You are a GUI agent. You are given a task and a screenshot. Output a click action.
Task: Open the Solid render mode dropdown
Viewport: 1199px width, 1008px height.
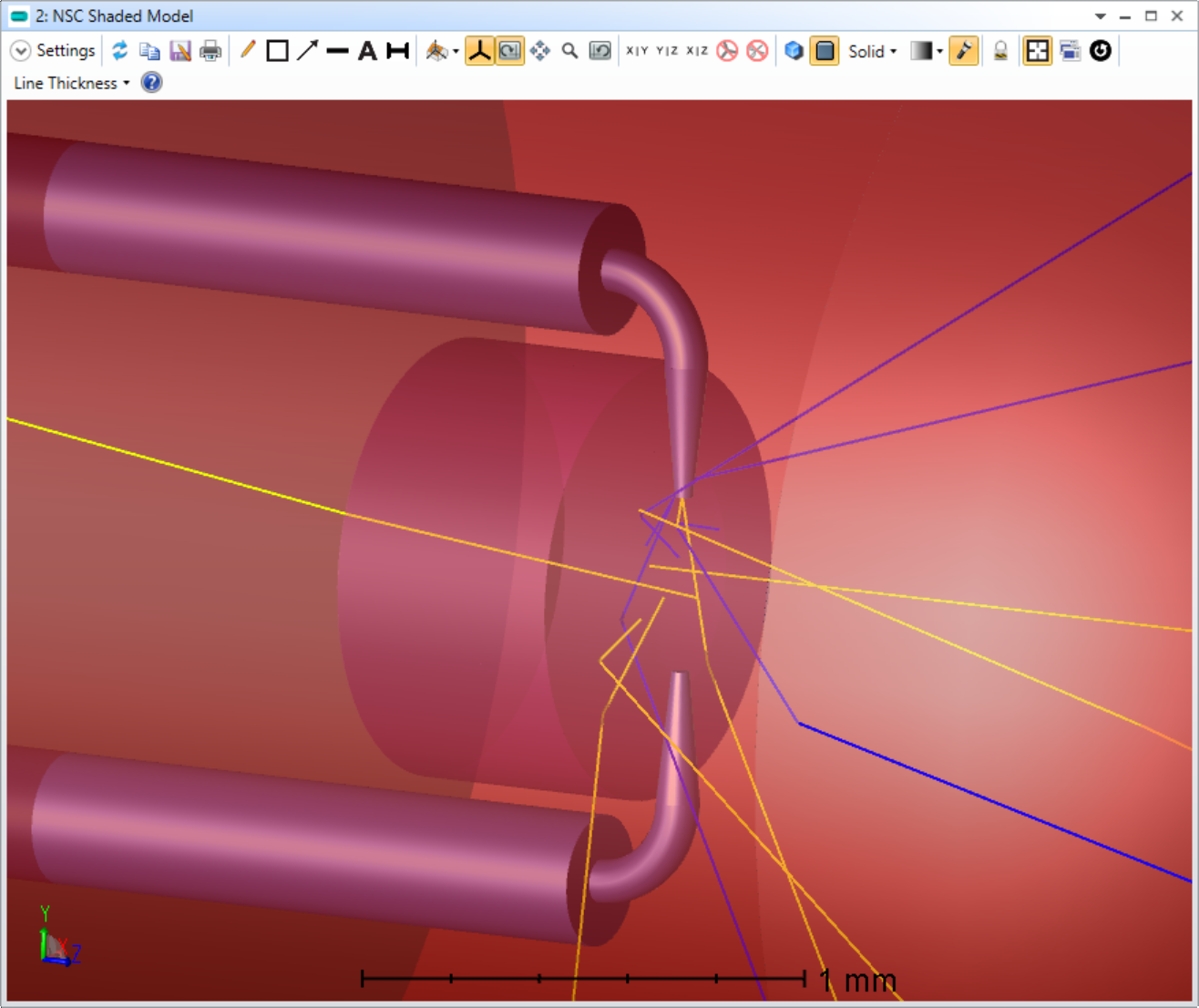click(873, 51)
